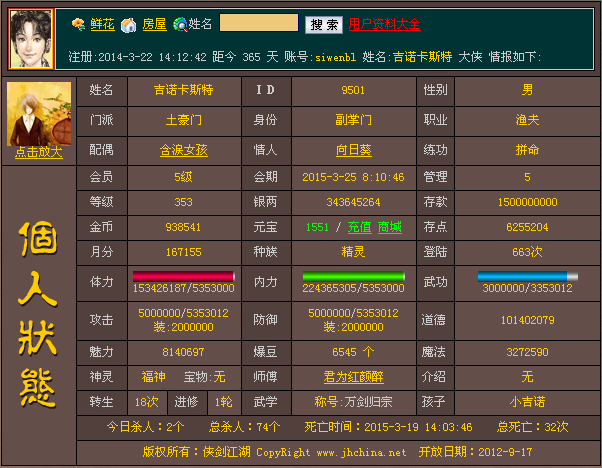Select the 进修 value 1轮
Screen dimensions: 602x468
point(224,402)
